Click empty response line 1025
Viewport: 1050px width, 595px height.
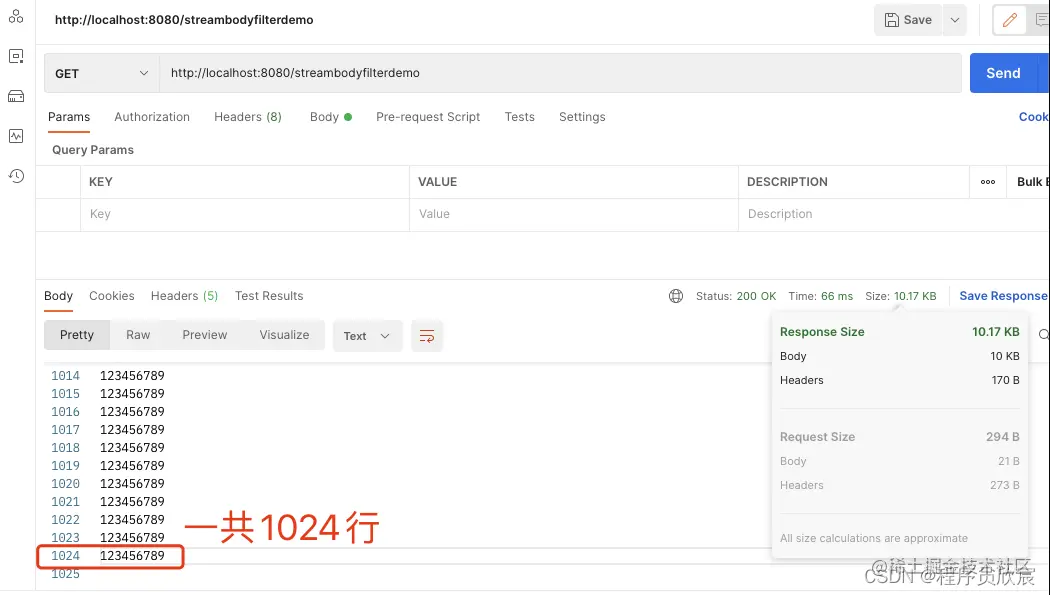66,574
